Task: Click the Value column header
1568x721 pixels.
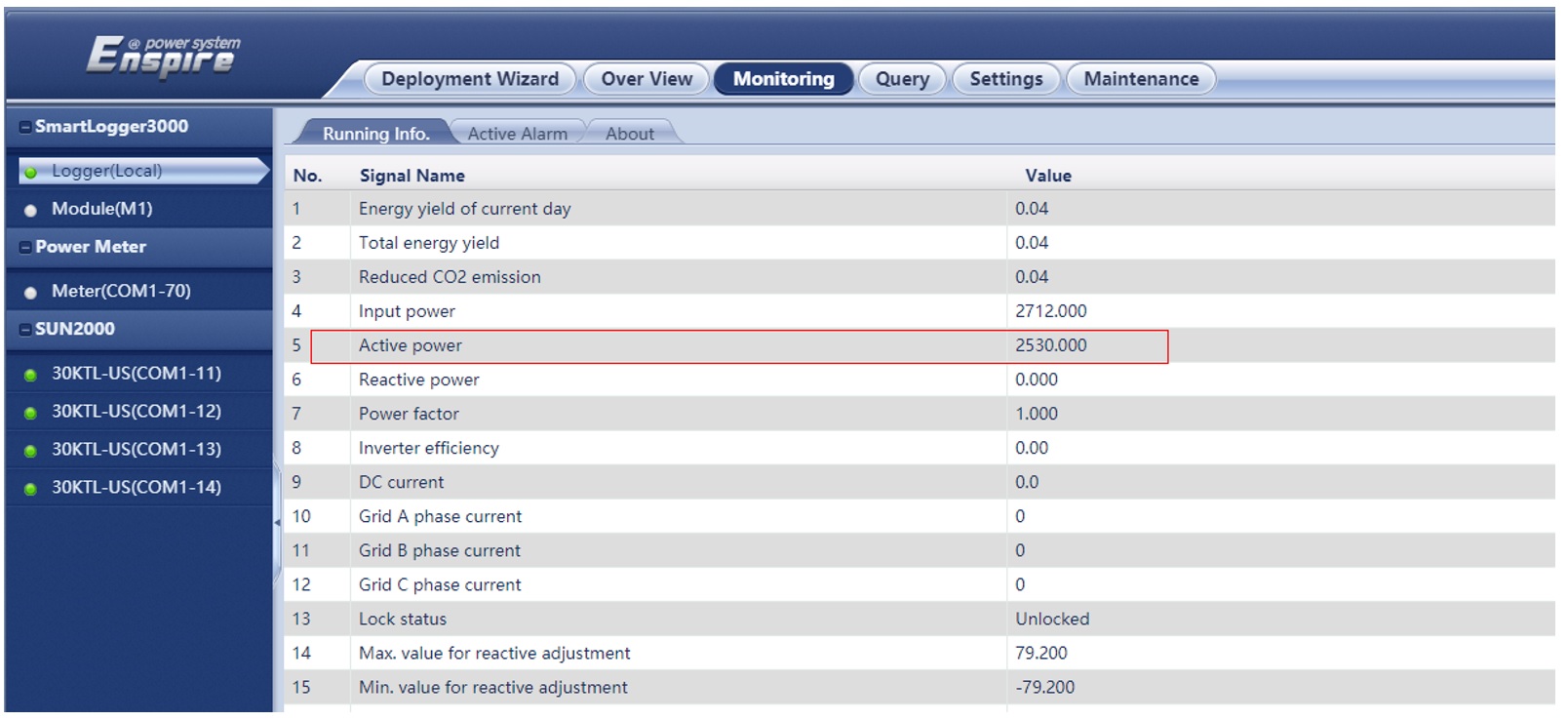Action: point(1047,176)
